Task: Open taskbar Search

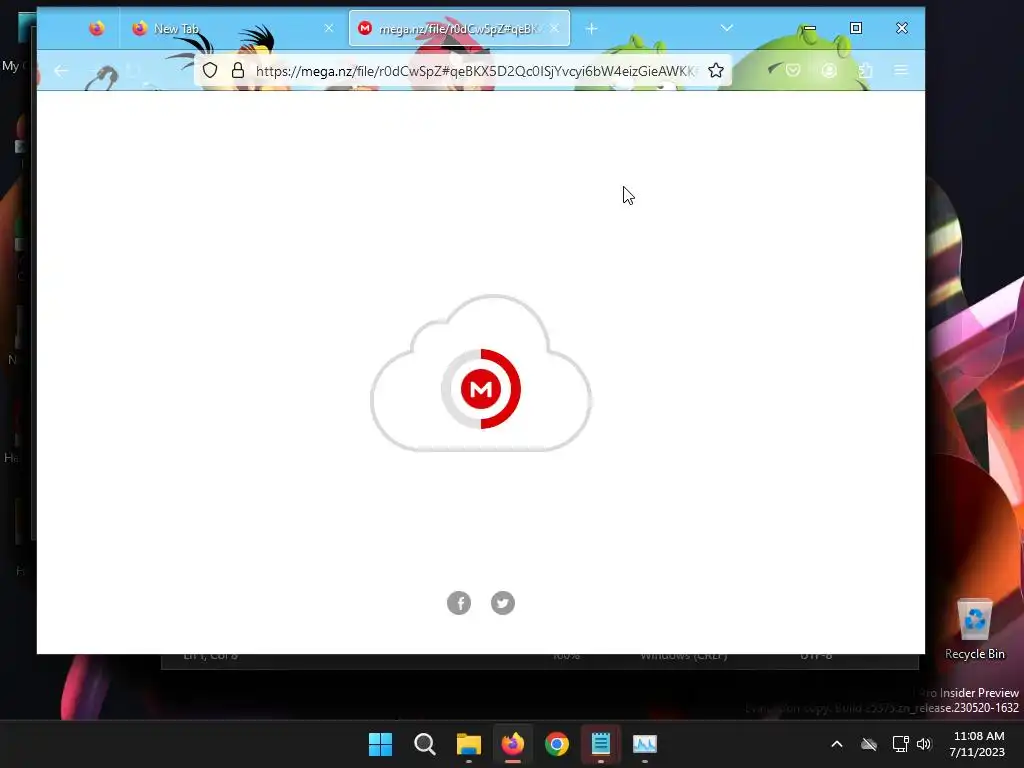Action: [424, 744]
